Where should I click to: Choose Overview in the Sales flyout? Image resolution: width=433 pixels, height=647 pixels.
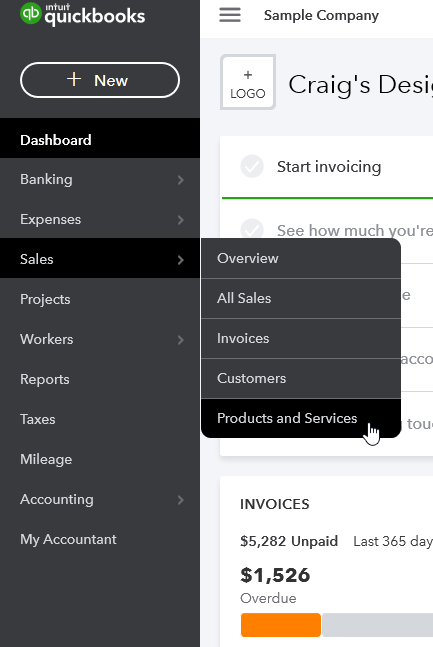click(301, 258)
